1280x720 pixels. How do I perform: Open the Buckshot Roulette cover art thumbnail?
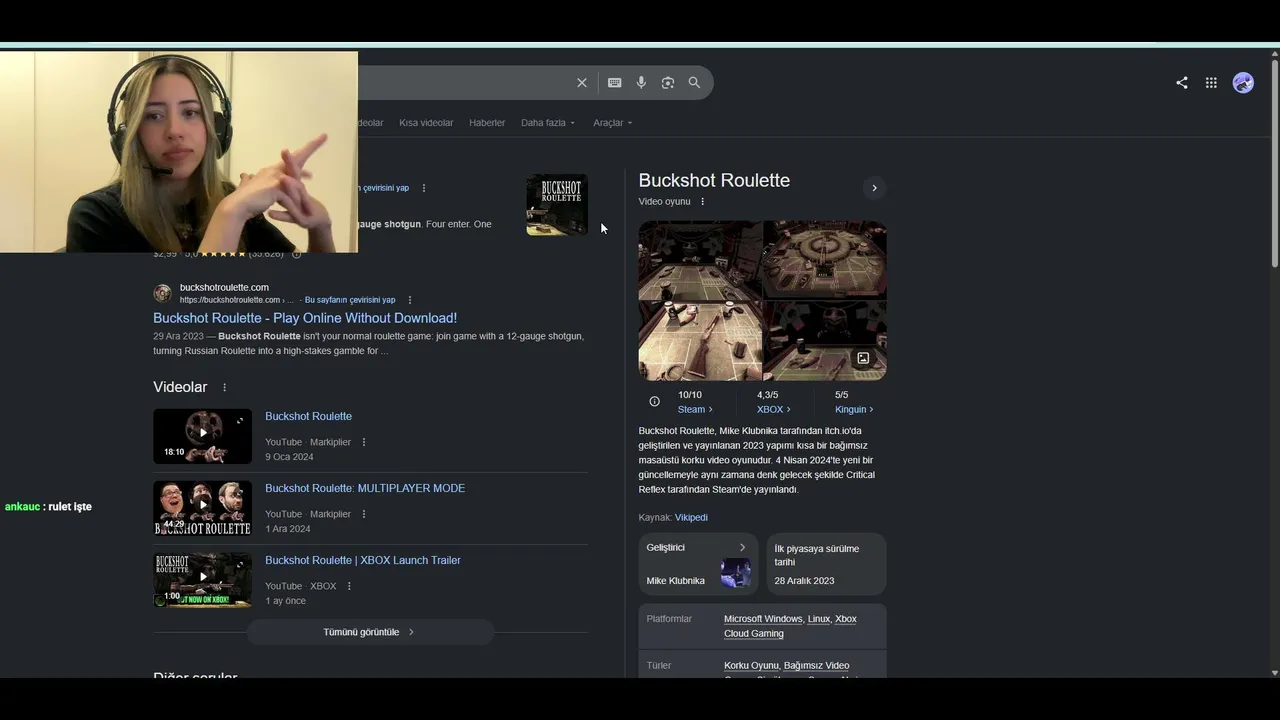click(x=557, y=205)
